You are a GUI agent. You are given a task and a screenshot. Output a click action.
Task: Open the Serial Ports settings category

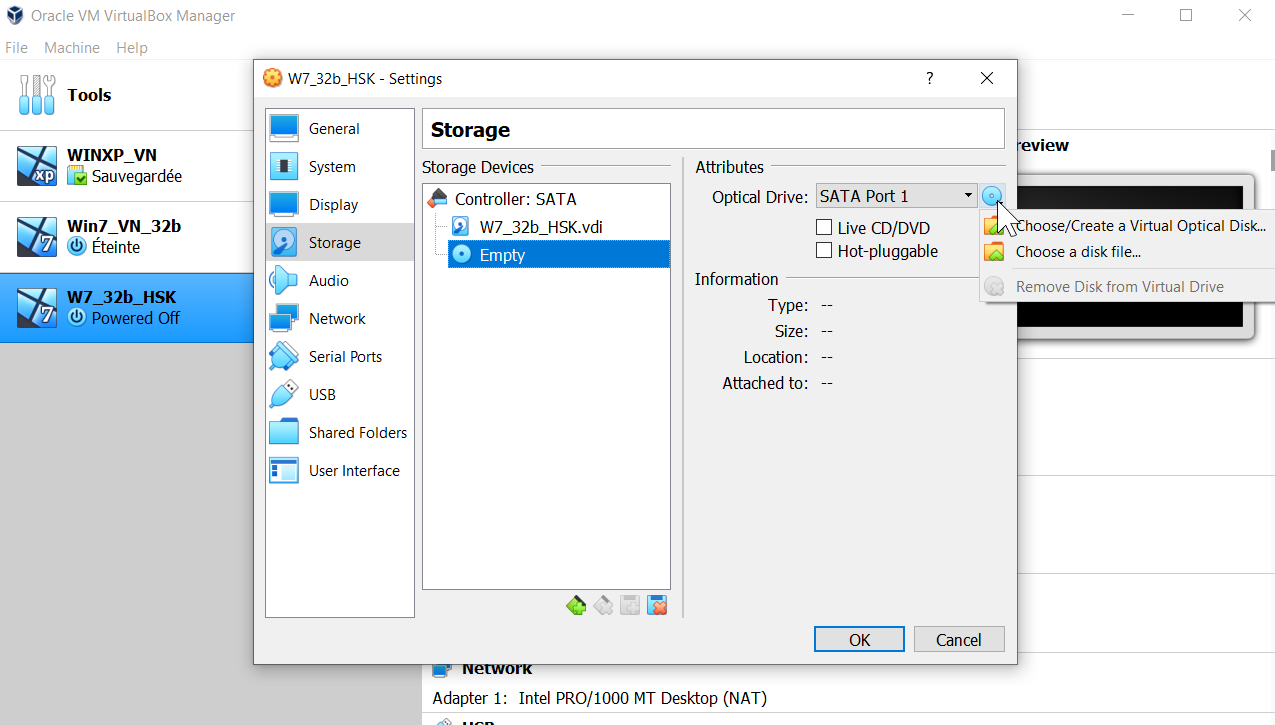(x=339, y=357)
